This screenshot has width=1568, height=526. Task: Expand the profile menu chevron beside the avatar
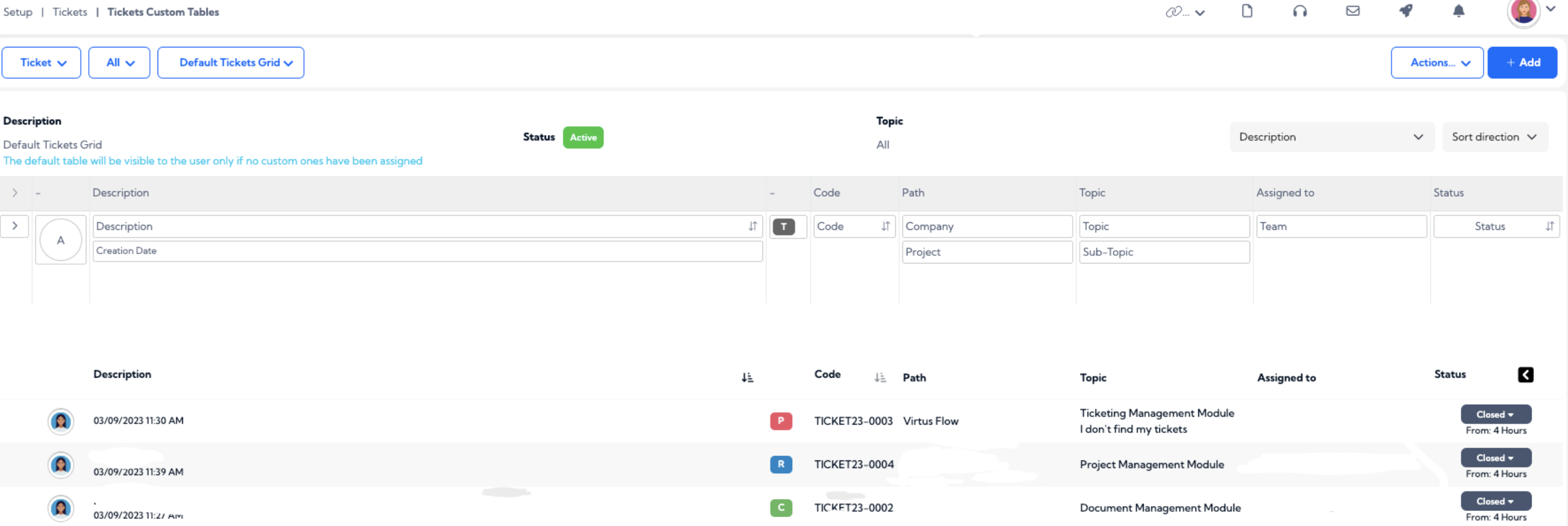(1550, 8)
